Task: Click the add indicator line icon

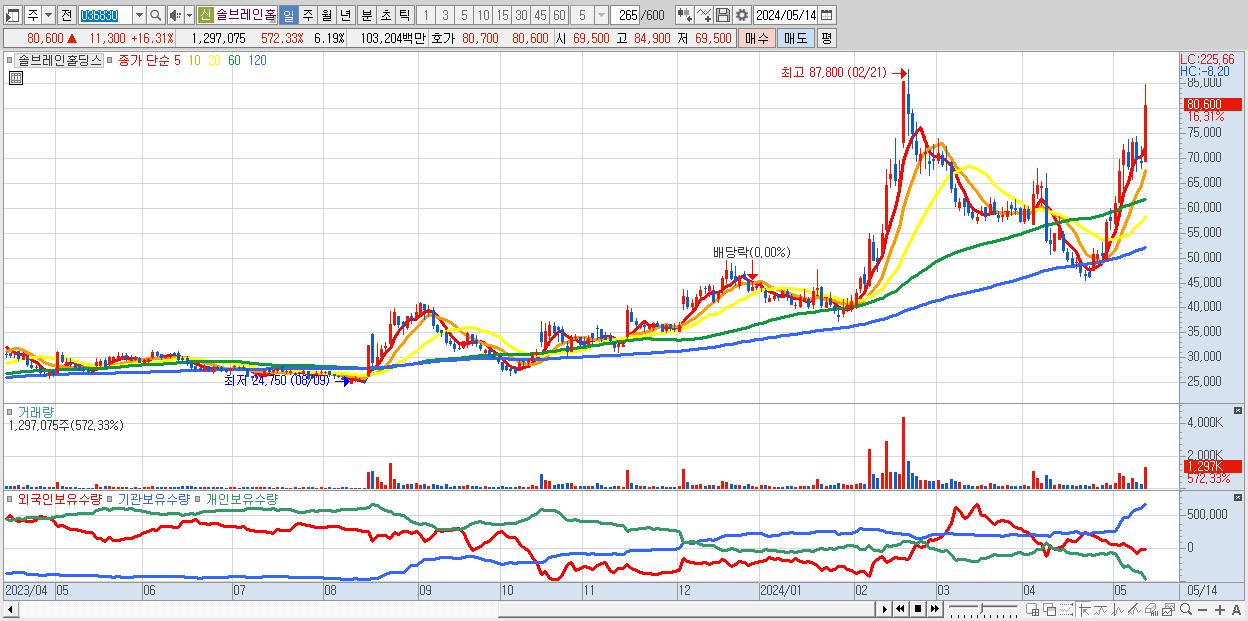Action: pos(703,15)
